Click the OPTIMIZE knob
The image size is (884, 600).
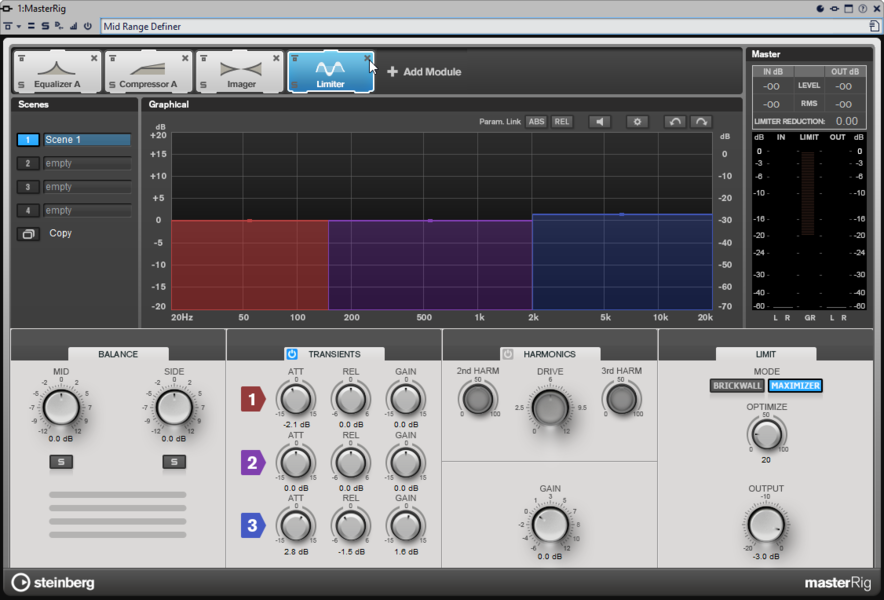pyautogui.click(x=767, y=435)
